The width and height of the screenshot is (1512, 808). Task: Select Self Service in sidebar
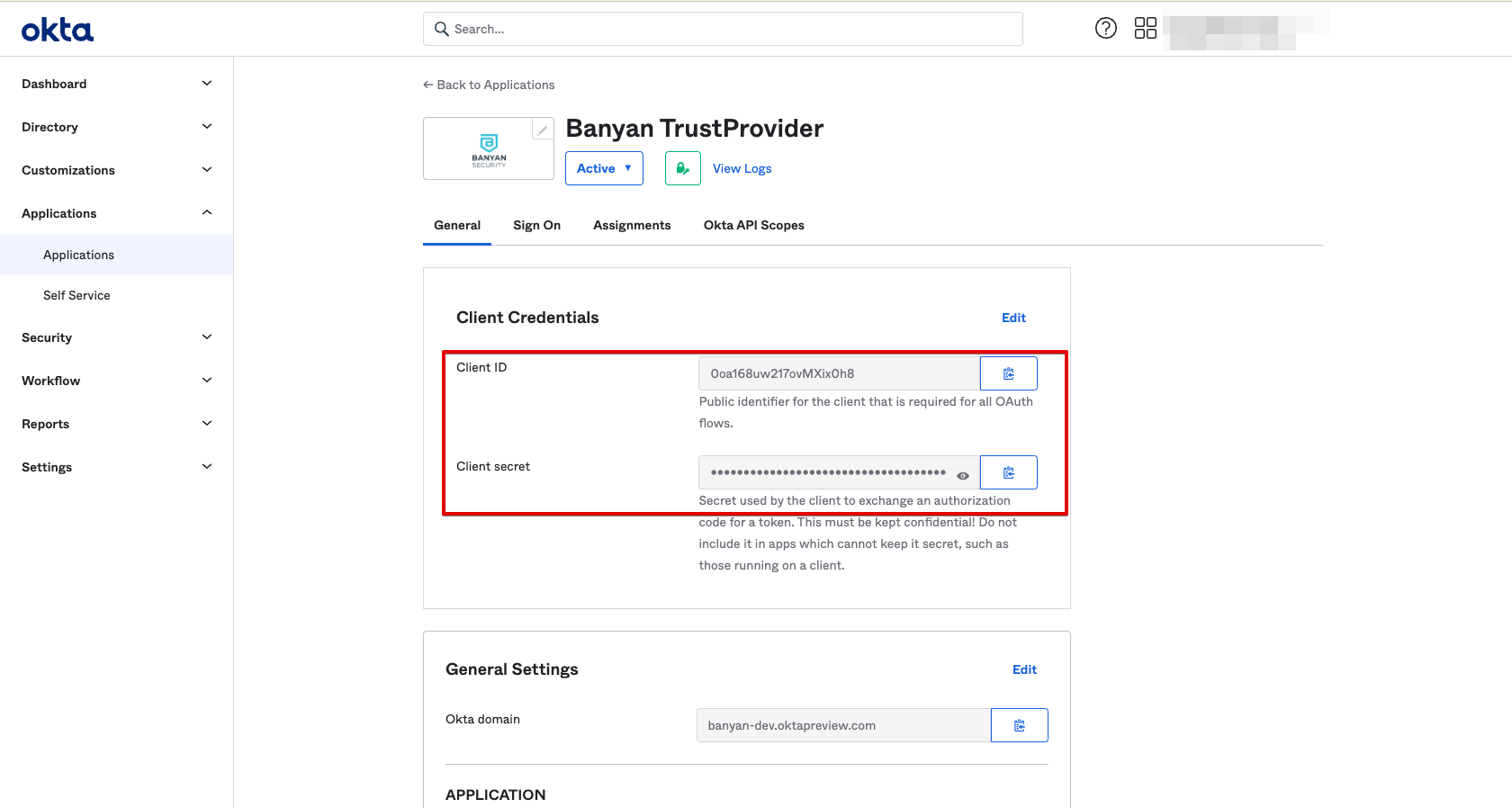click(76, 295)
